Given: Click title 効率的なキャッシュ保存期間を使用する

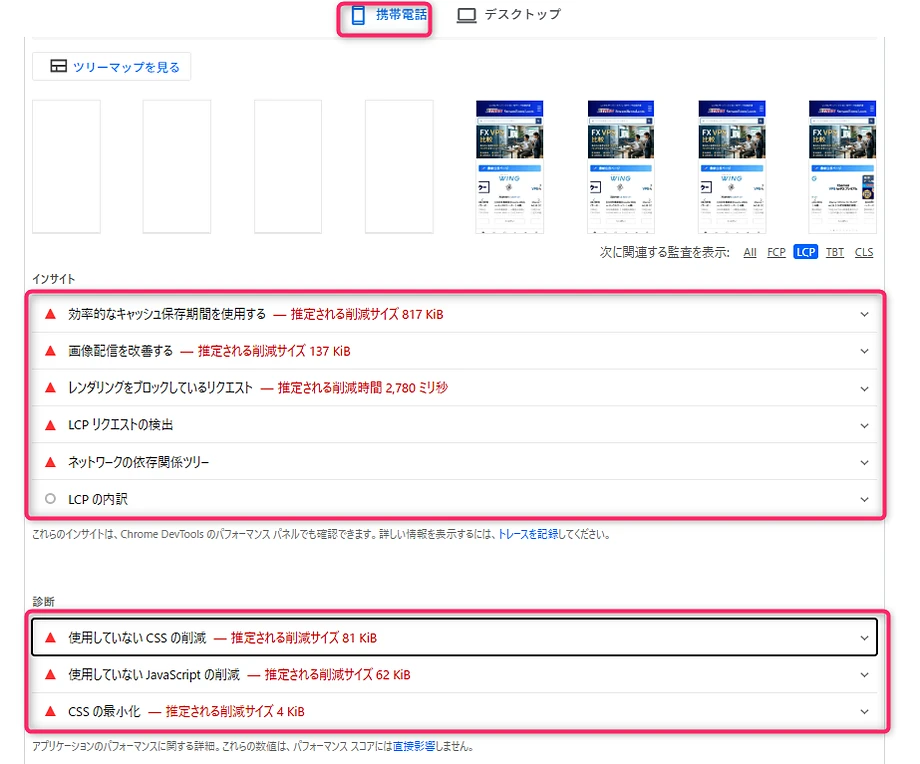Looking at the screenshot, I should tap(167, 315).
